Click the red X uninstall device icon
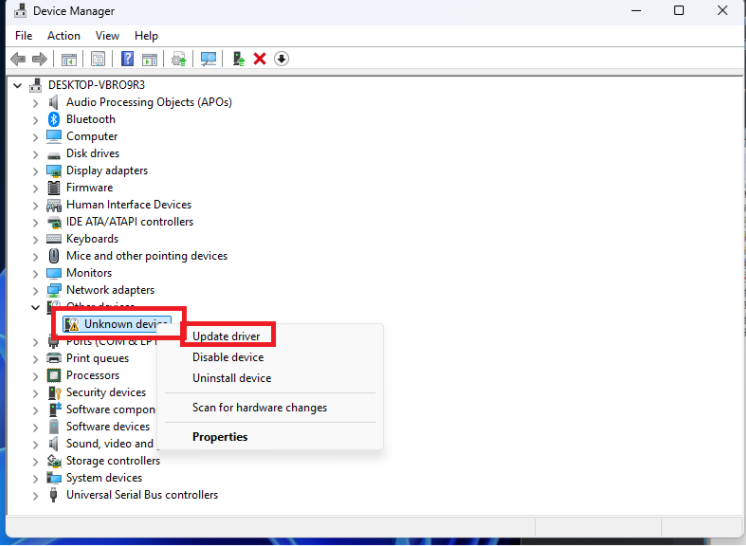Image resolution: width=746 pixels, height=546 pixels. [x=260, y=59]
